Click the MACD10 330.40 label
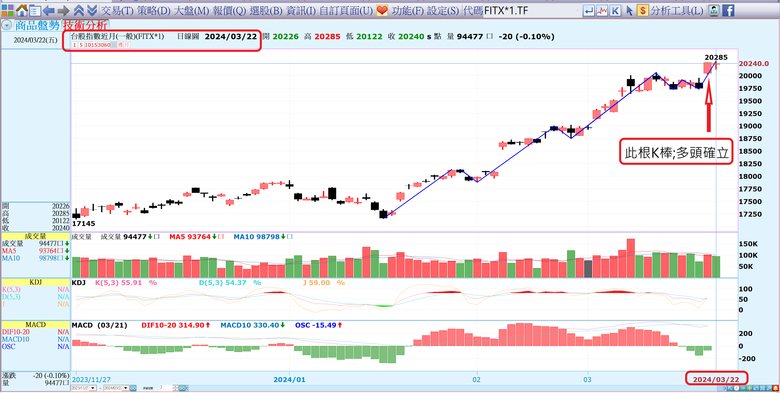 (x=250, y=325)
